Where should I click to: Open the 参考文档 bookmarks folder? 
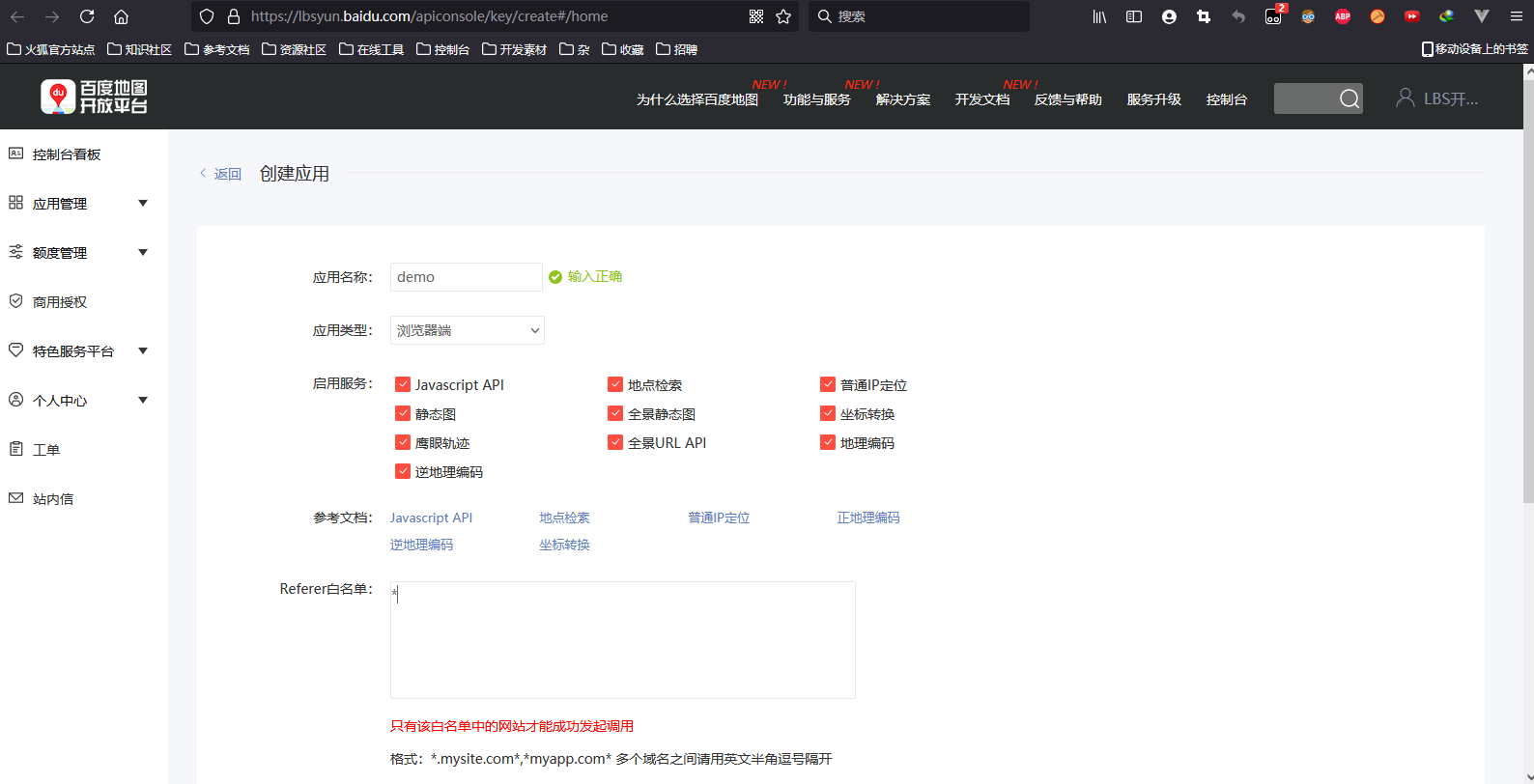[216, 49]
